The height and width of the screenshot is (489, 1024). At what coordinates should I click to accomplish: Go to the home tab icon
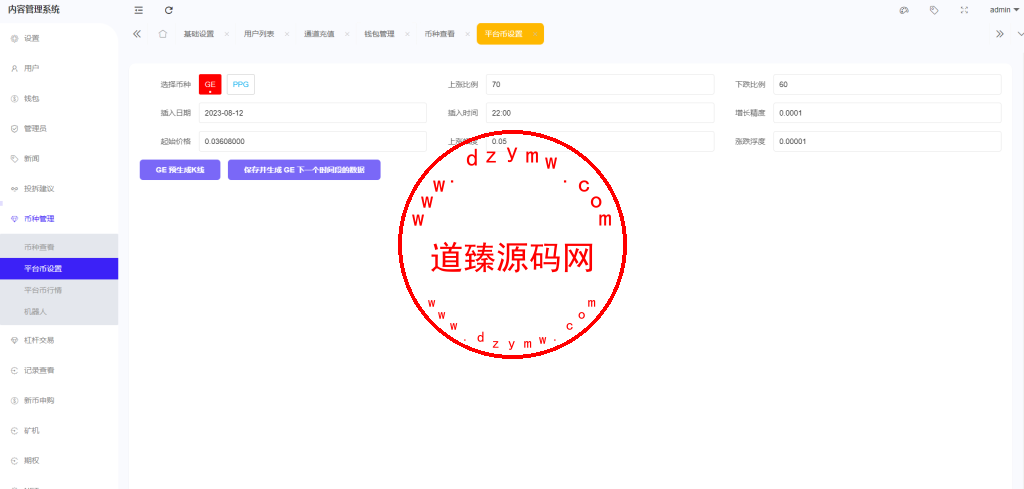click(163, 34)
